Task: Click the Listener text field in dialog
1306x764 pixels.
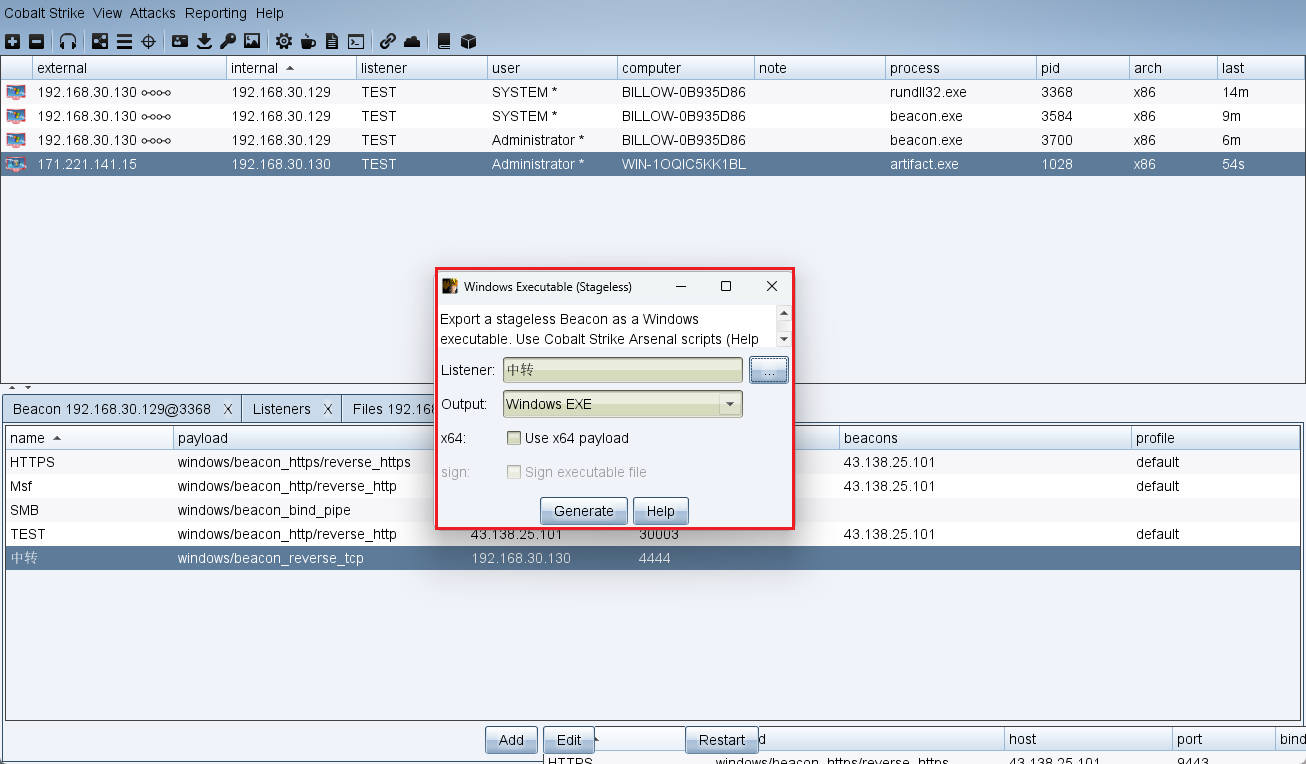Action: 623,370
